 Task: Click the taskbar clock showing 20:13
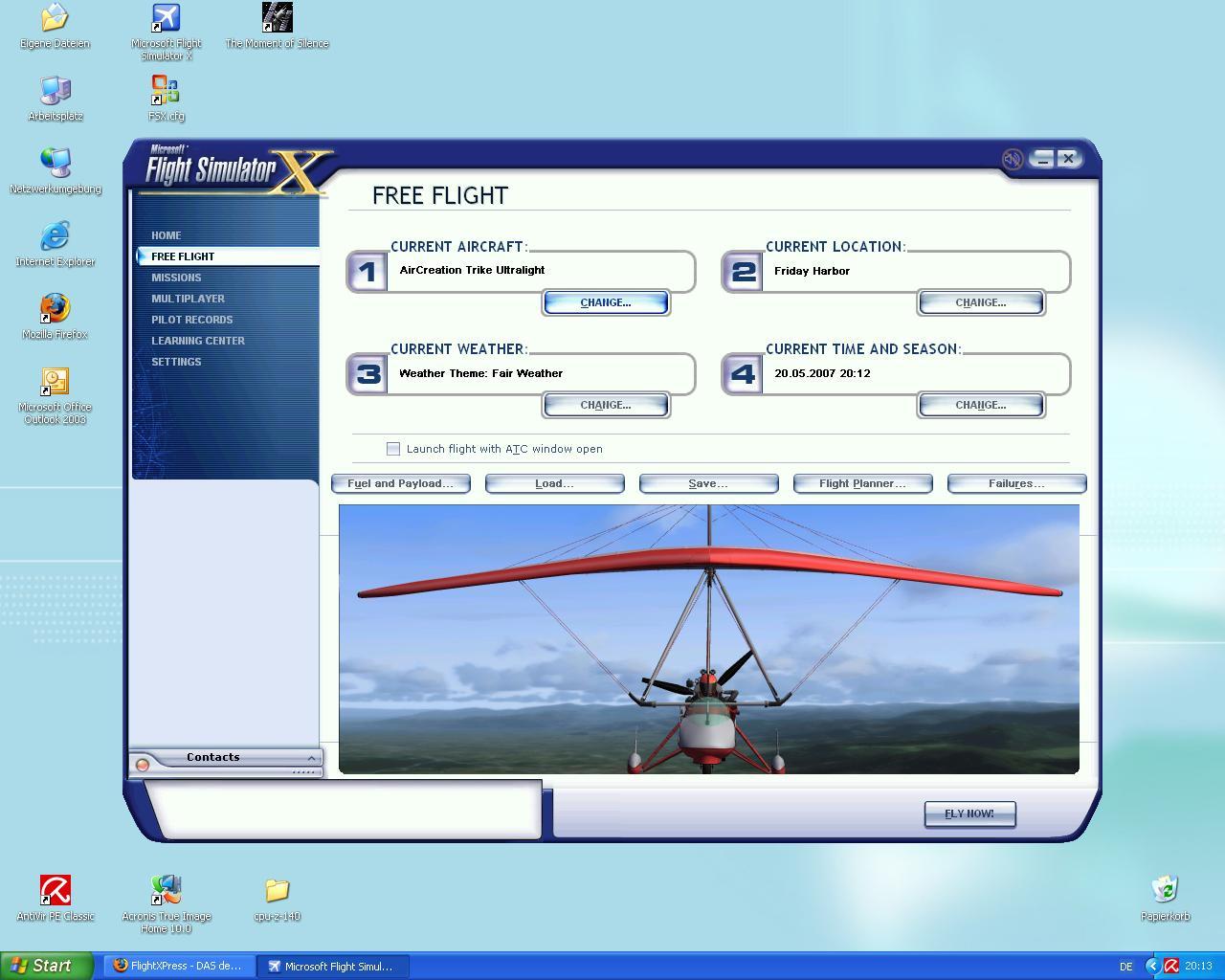pyautogui.click(x=1198, y=967)
